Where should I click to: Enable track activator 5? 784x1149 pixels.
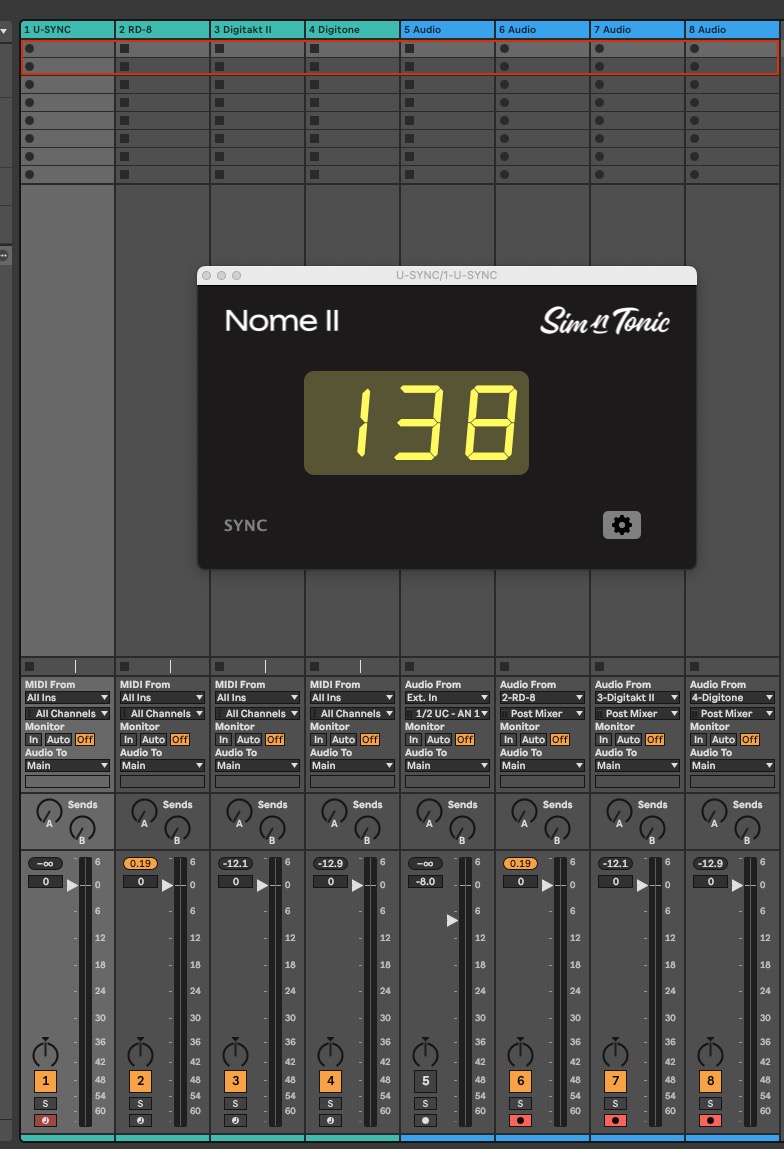(425, 1081)
